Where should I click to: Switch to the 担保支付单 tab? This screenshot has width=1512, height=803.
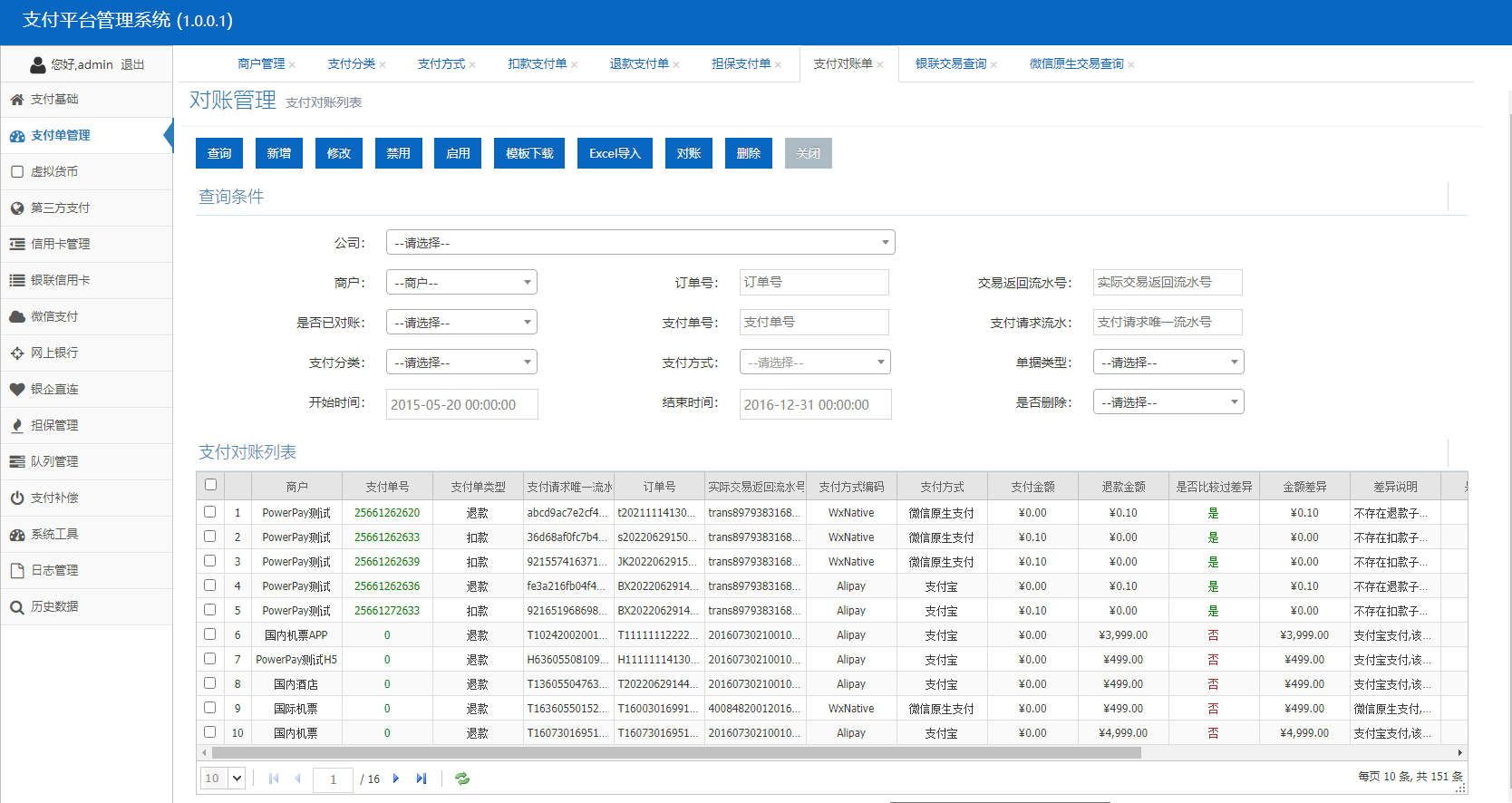[741, 64]
